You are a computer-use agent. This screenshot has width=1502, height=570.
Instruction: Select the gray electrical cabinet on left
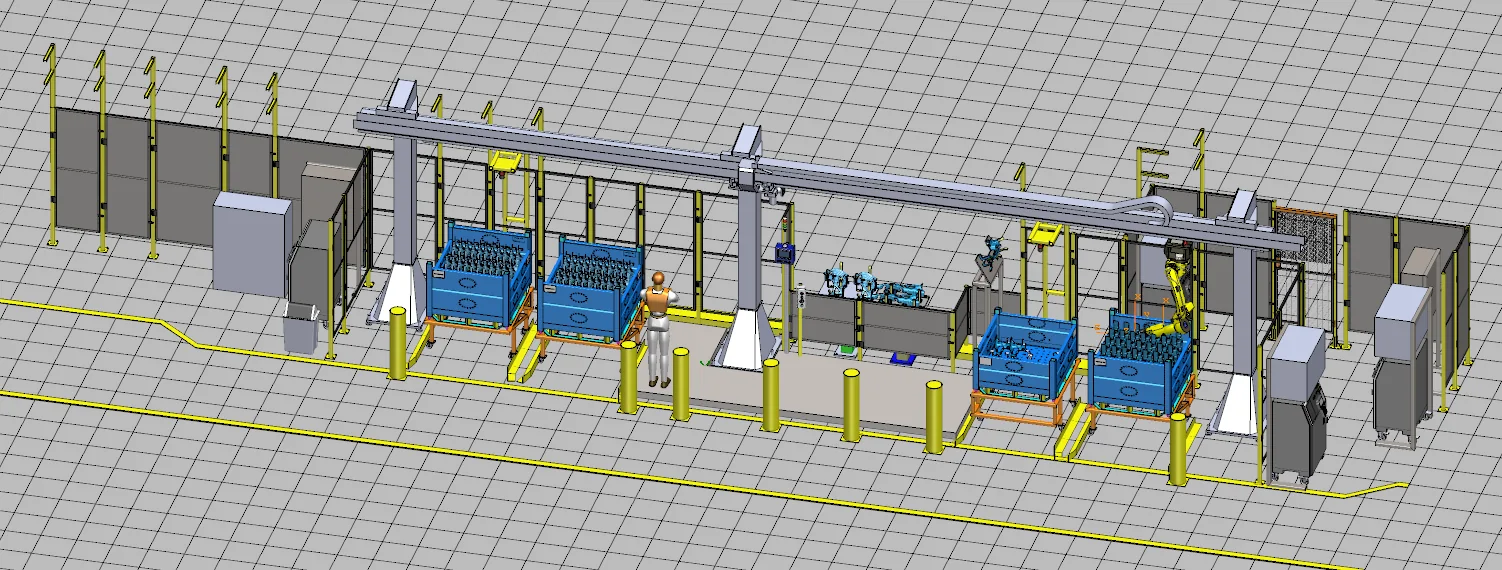[251, 245]
